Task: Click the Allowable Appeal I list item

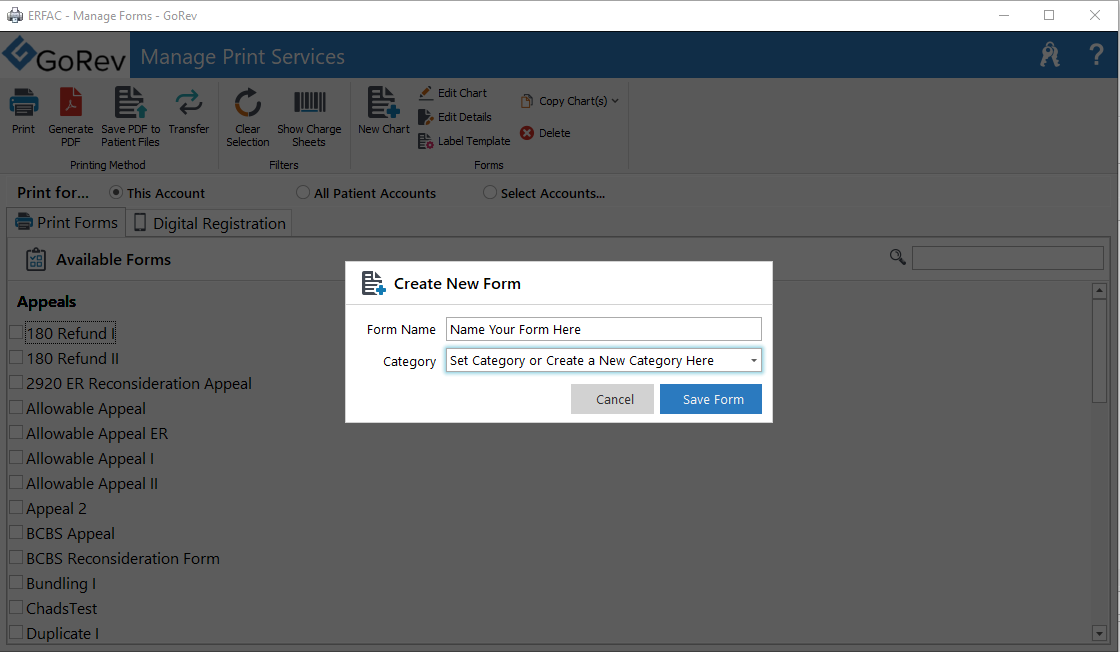Action: click(90, 458)
